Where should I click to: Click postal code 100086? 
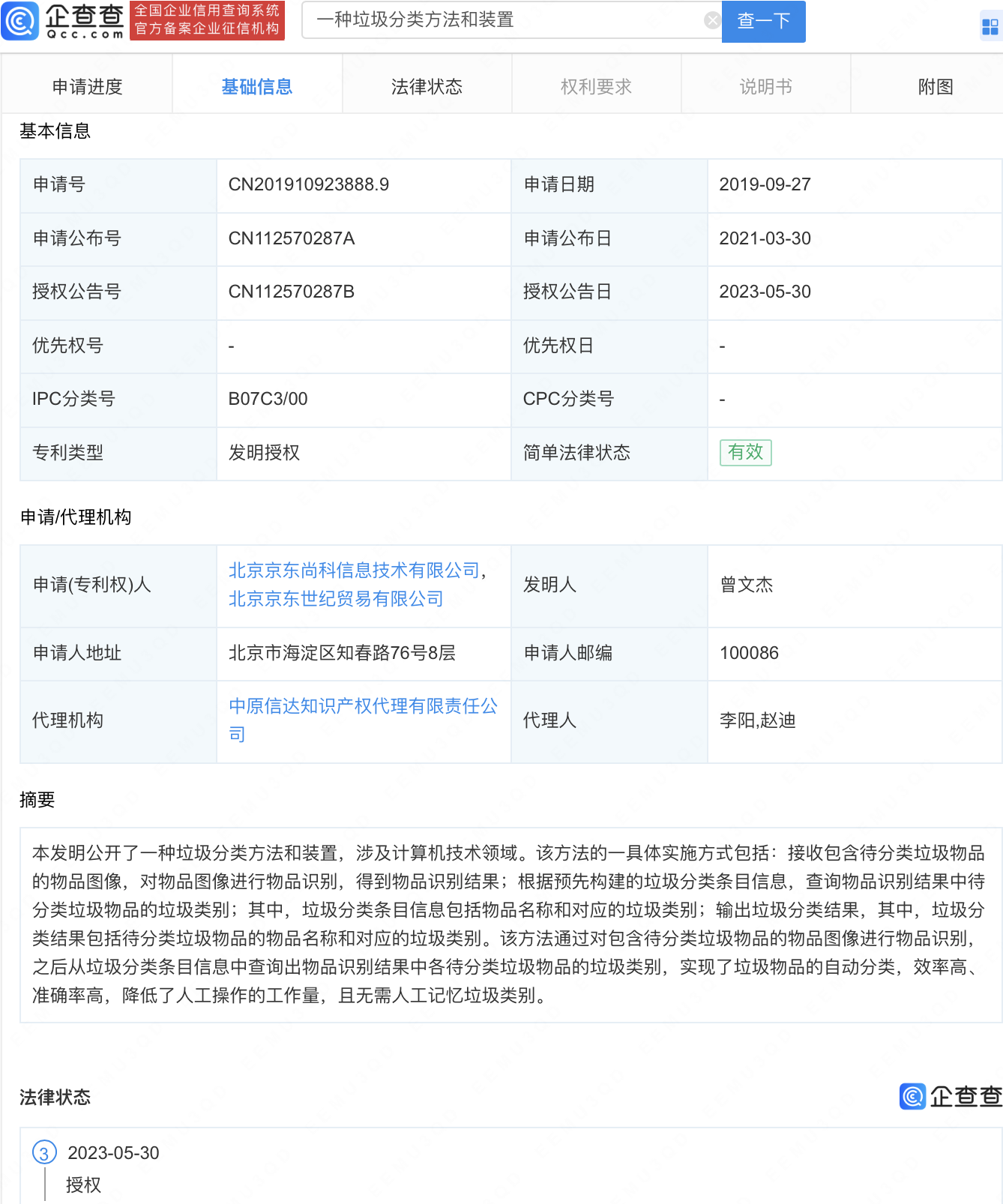point(749,653)
